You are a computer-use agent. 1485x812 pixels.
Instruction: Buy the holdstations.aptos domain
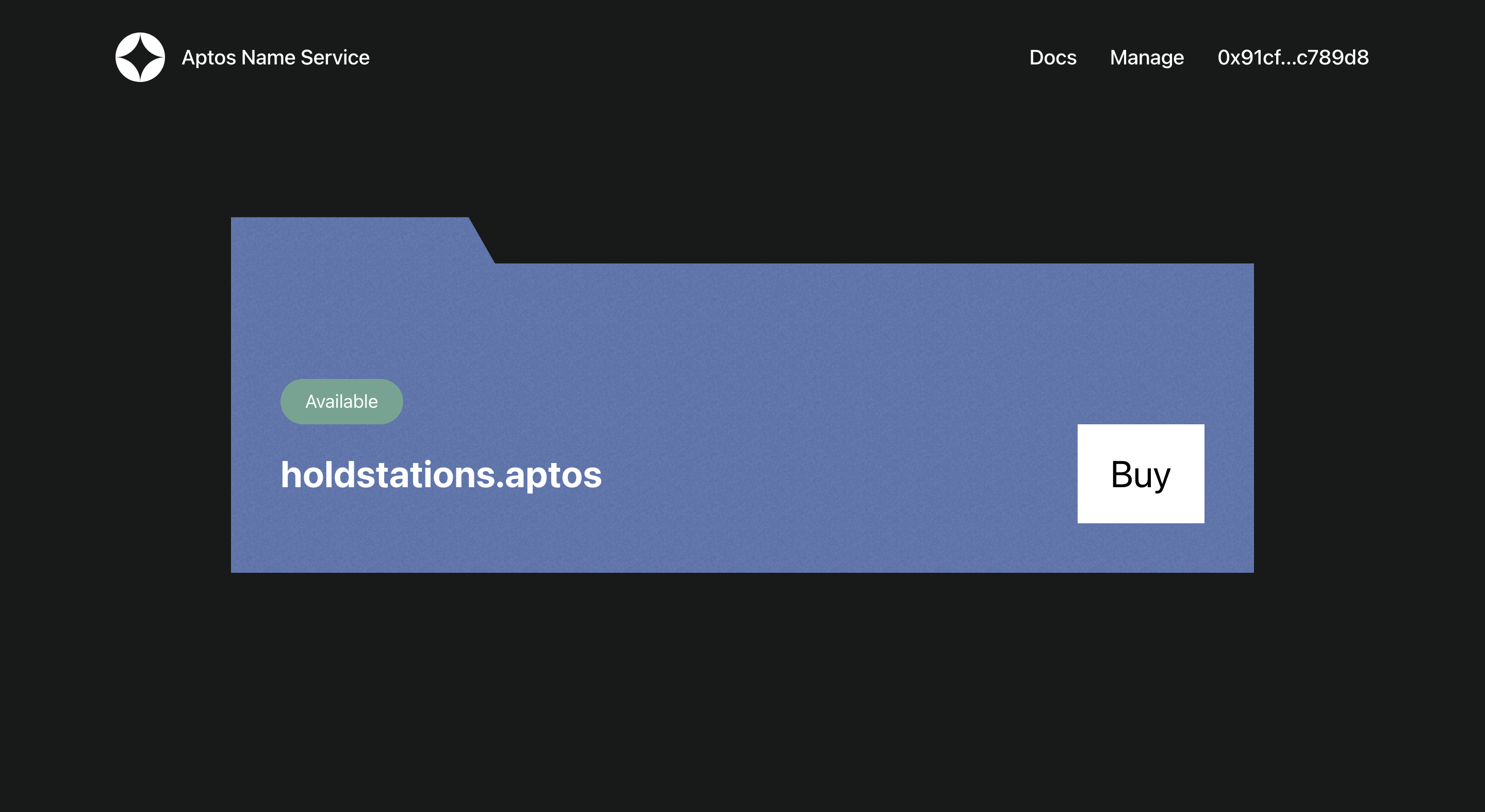[x=1140, y=474]
